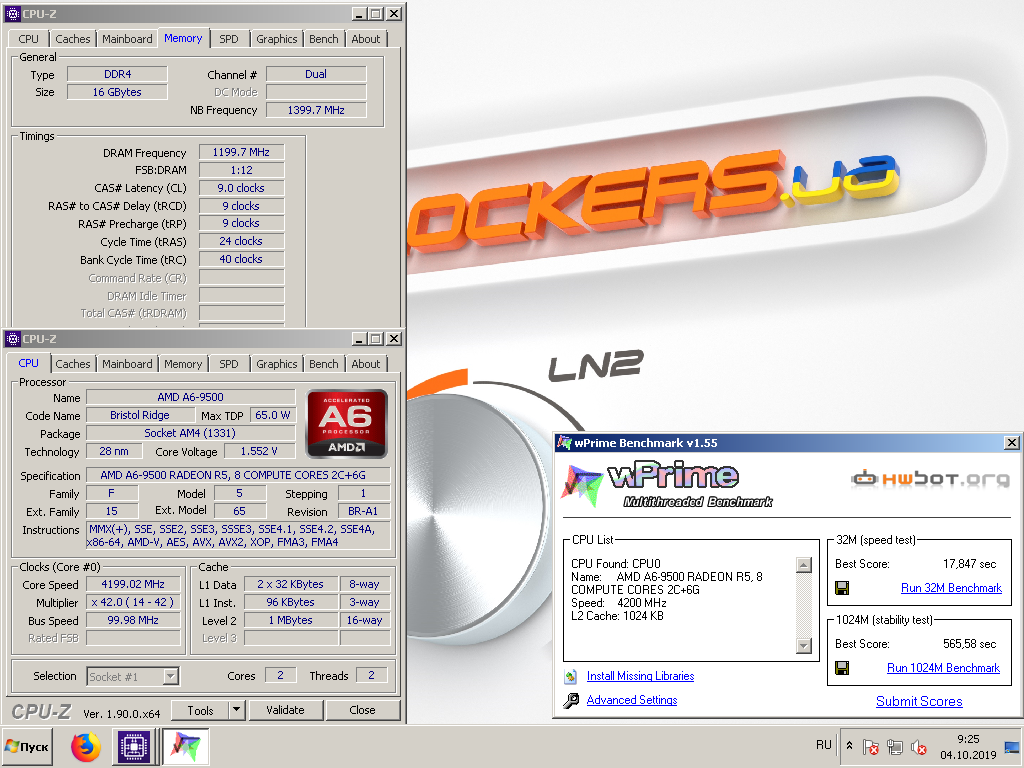Click the 1024M best score 565,58 sec

point(969,644)
